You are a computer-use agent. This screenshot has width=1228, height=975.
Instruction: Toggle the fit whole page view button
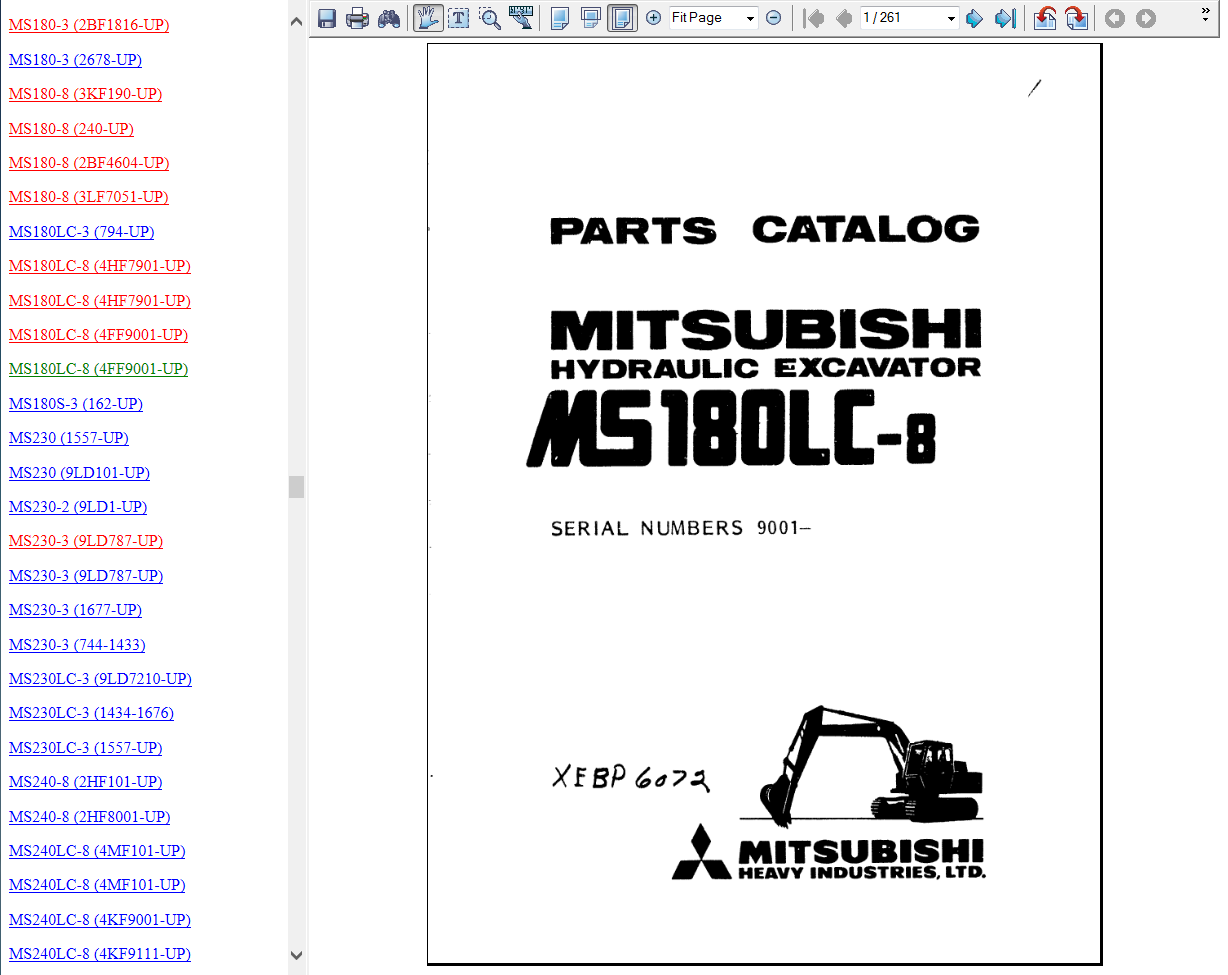[x=622, y=18]
